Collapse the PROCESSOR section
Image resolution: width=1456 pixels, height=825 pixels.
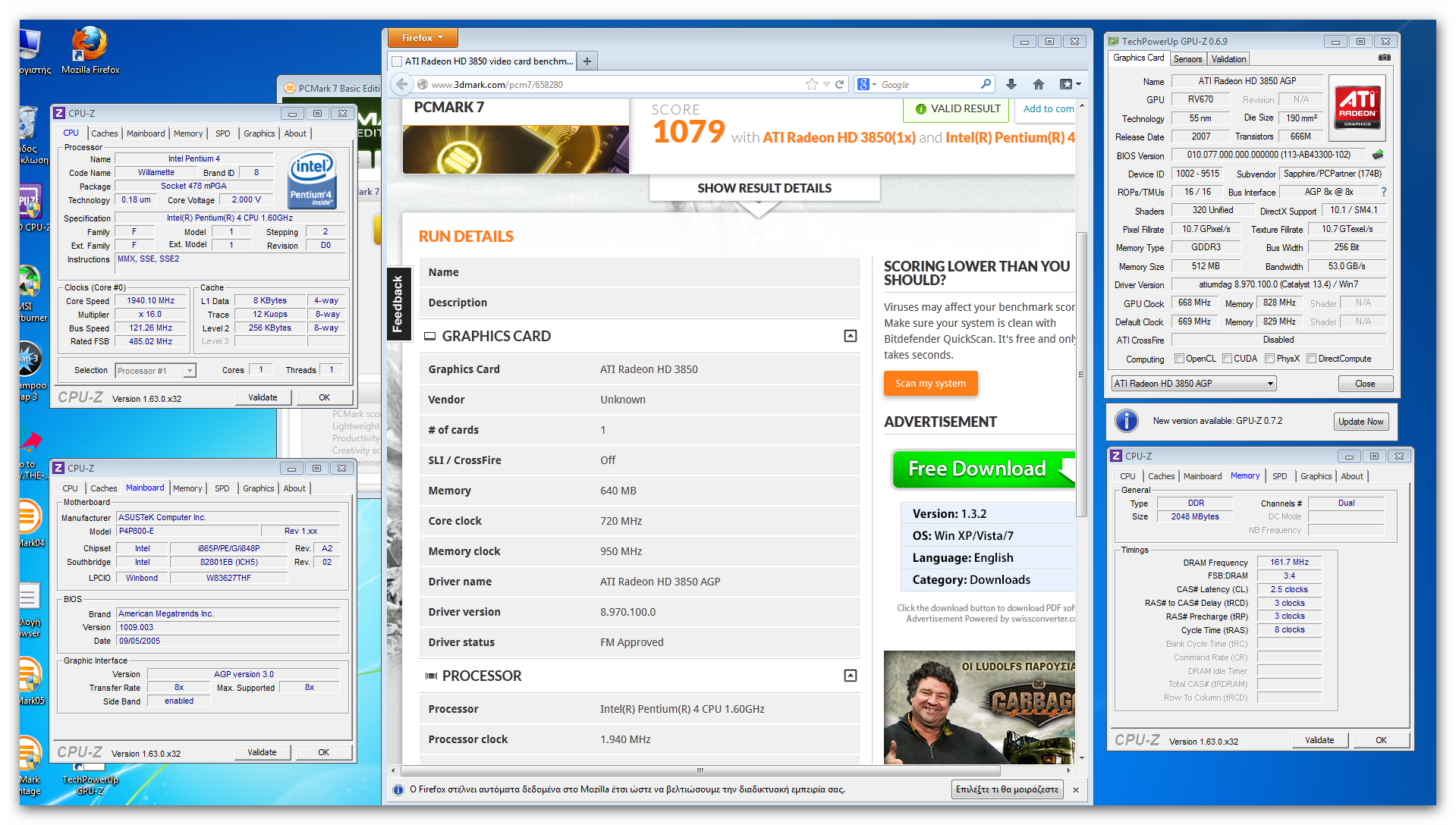[851, 676]
